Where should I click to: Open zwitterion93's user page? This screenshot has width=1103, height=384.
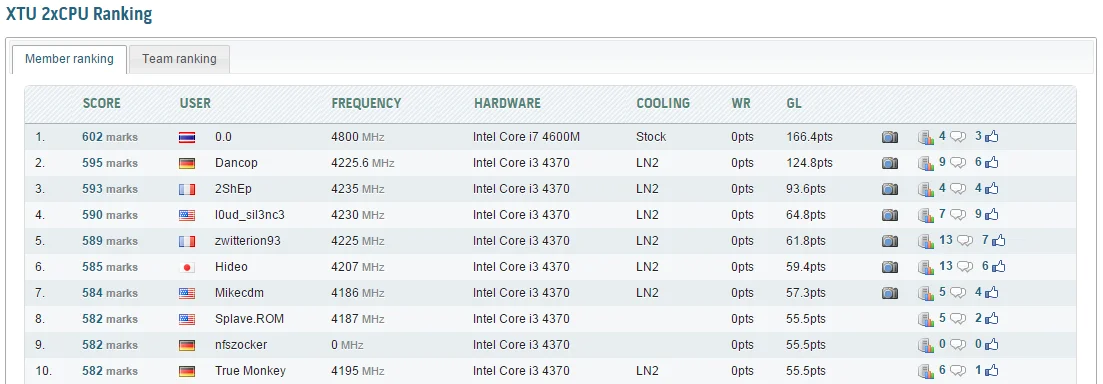248,241
